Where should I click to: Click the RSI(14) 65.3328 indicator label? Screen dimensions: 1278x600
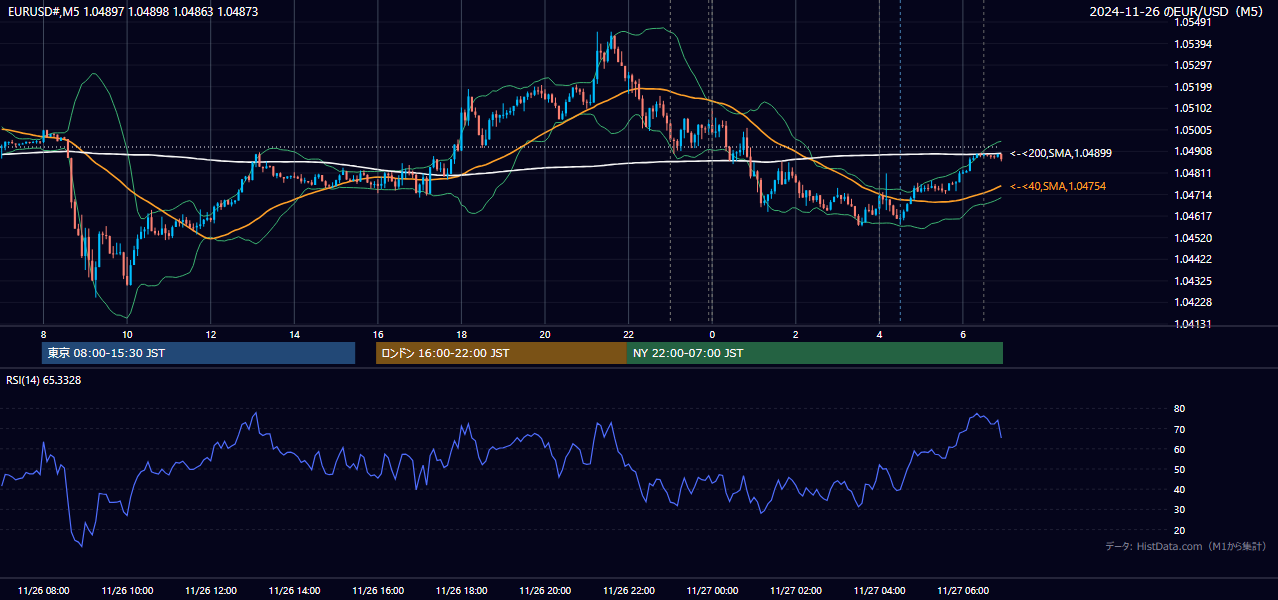pyautogui.click(x=44, y=380)
